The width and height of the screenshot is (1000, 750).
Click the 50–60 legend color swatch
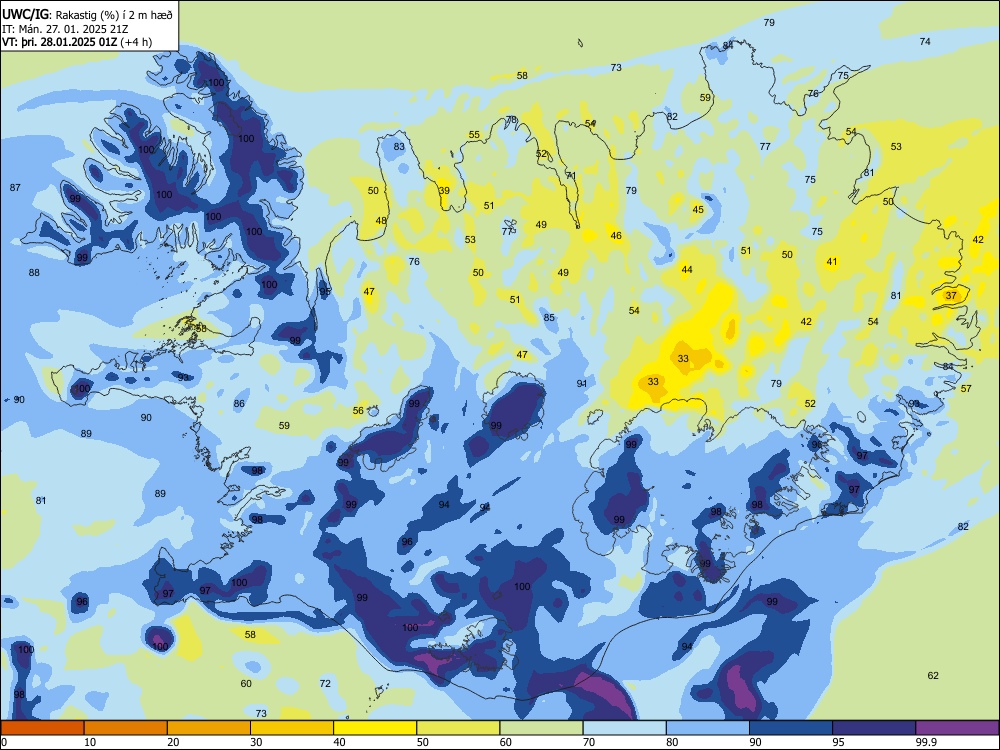click(458, 728)
